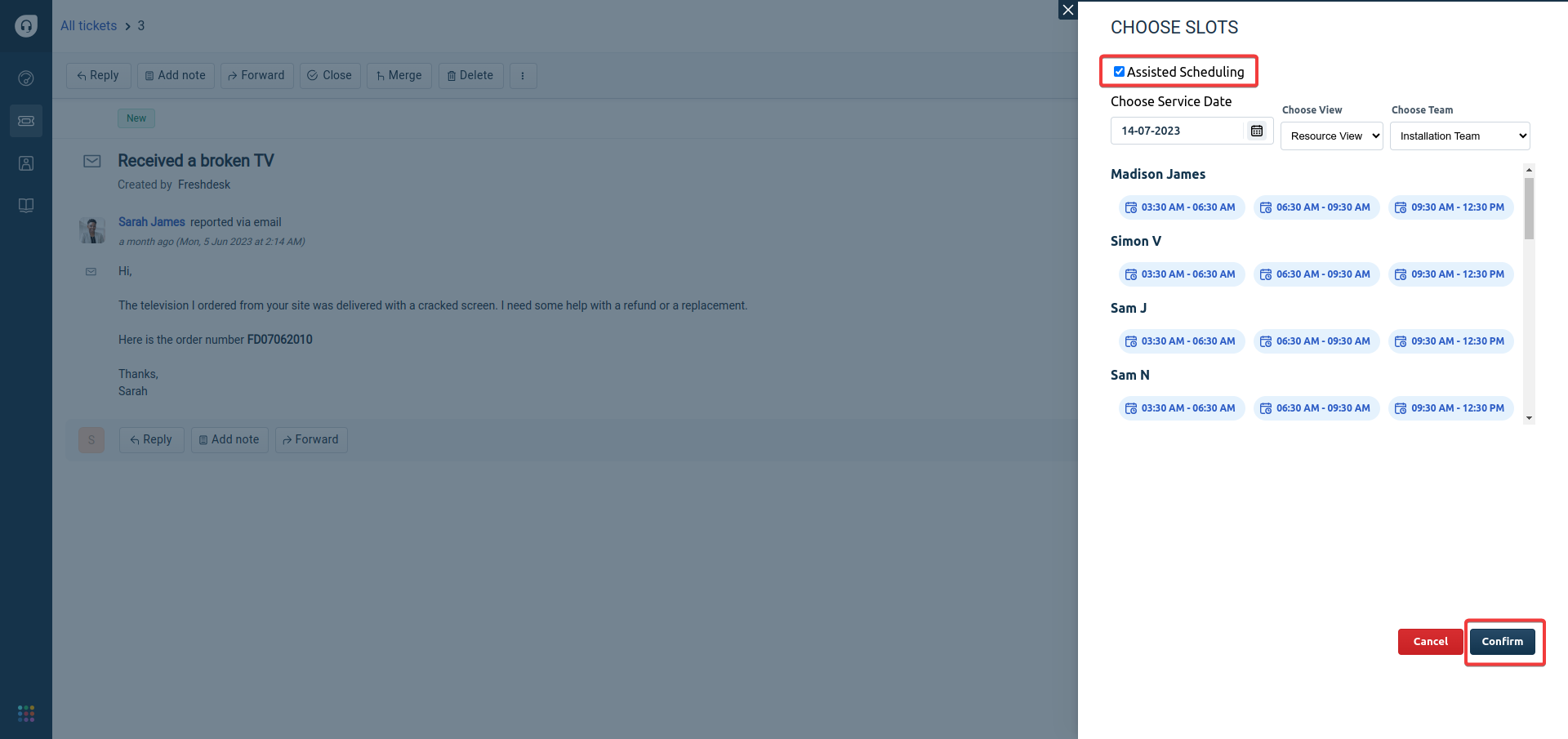Viewport: 1568px width, 739px height.
Task: Open the tickets icon in sidebar
Action: pos(26,121)
